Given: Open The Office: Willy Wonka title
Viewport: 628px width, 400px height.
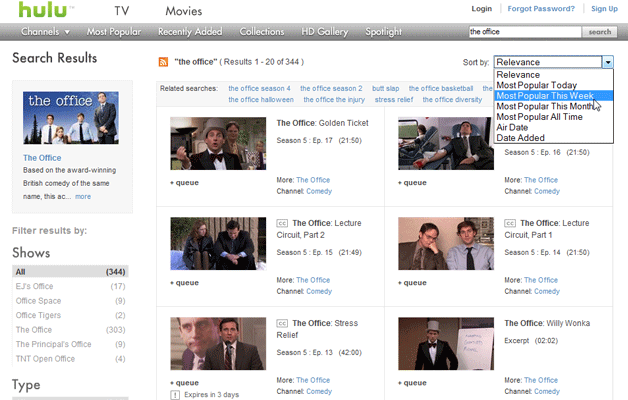Looking at the screenshot, I should point(547,323).
